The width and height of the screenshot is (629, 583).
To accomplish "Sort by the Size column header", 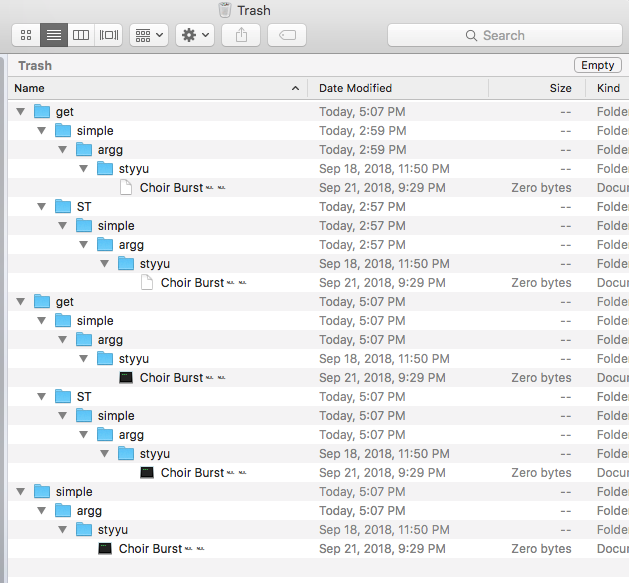I will click(537, 88).
